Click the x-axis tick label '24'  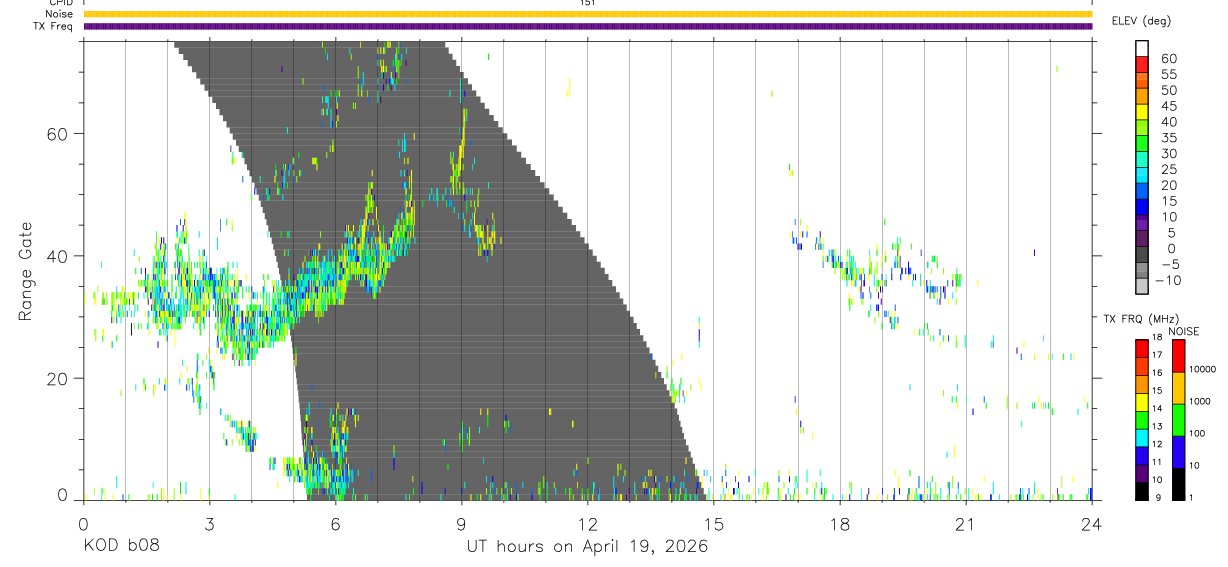click(1092, 523)
